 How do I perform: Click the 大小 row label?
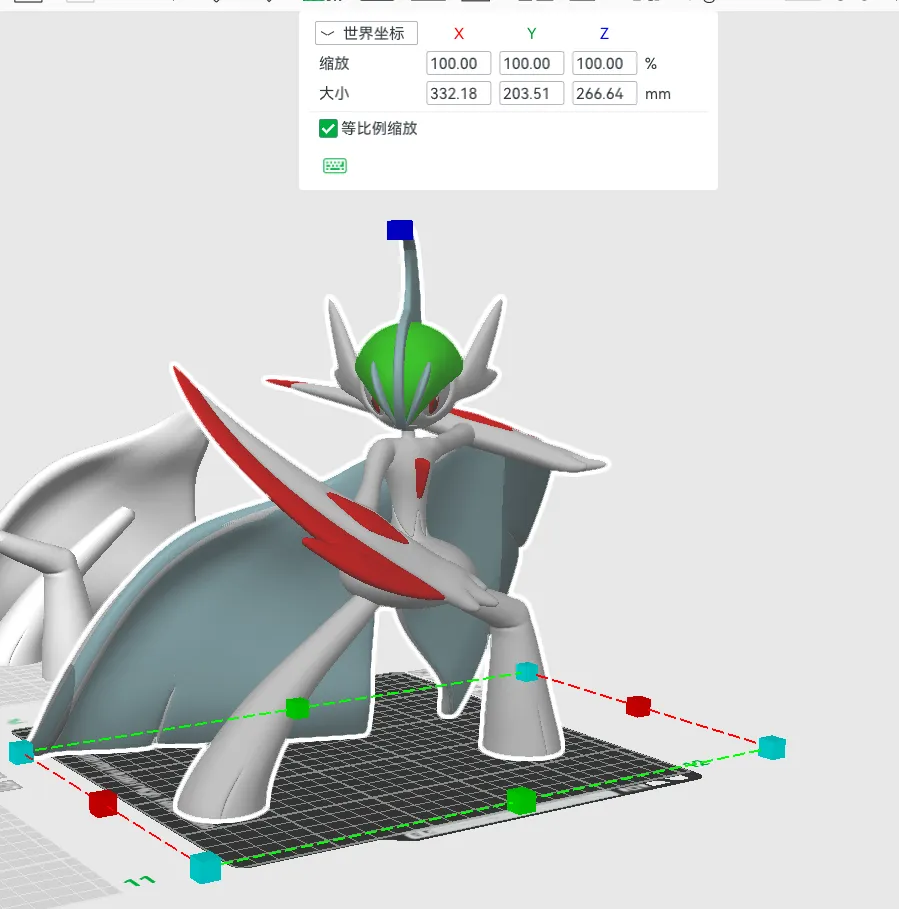coord(334,93)
